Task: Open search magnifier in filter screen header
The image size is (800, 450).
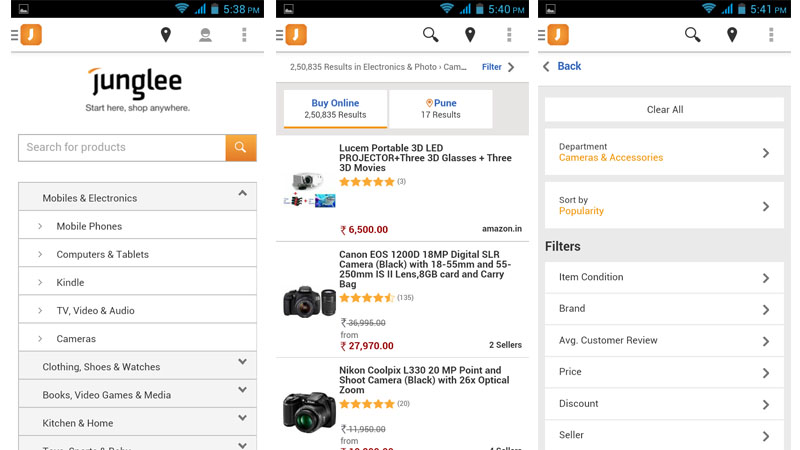Action: pyautogui.click(x=692, y=35)
